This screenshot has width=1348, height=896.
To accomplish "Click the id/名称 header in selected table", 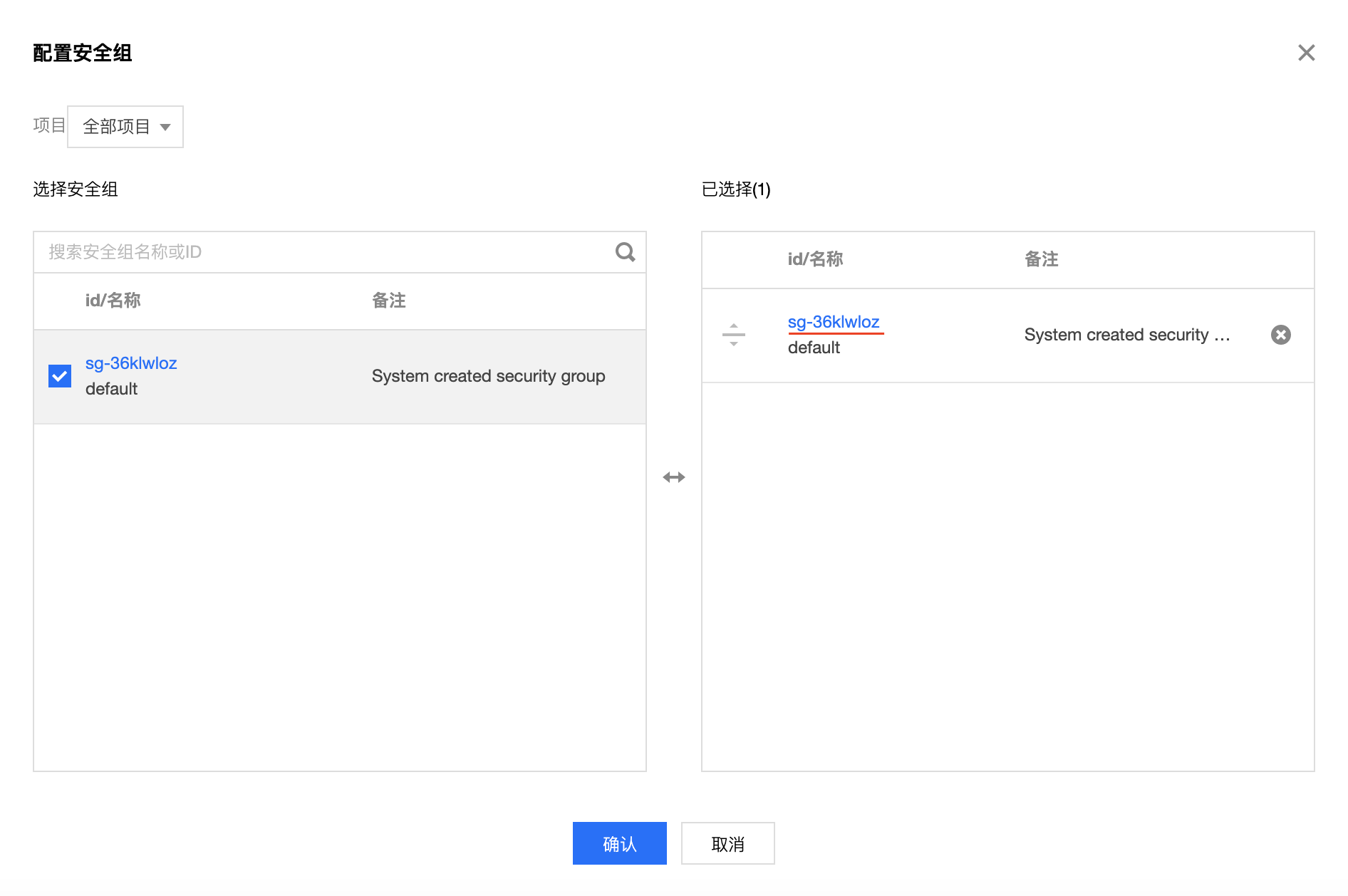I will pyautogui.click(x=815, y=259).
